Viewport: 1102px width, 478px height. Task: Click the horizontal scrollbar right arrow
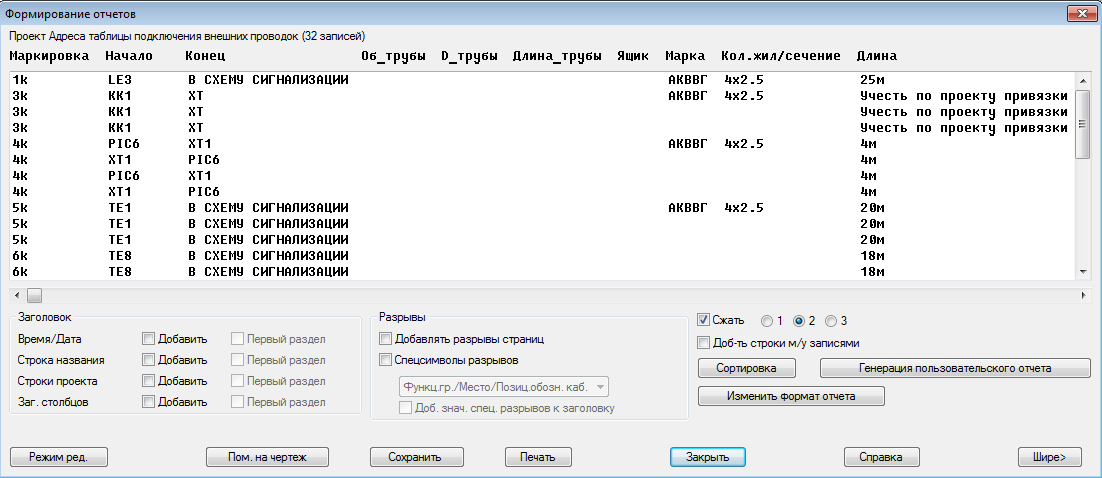[x=1082, y=296]
